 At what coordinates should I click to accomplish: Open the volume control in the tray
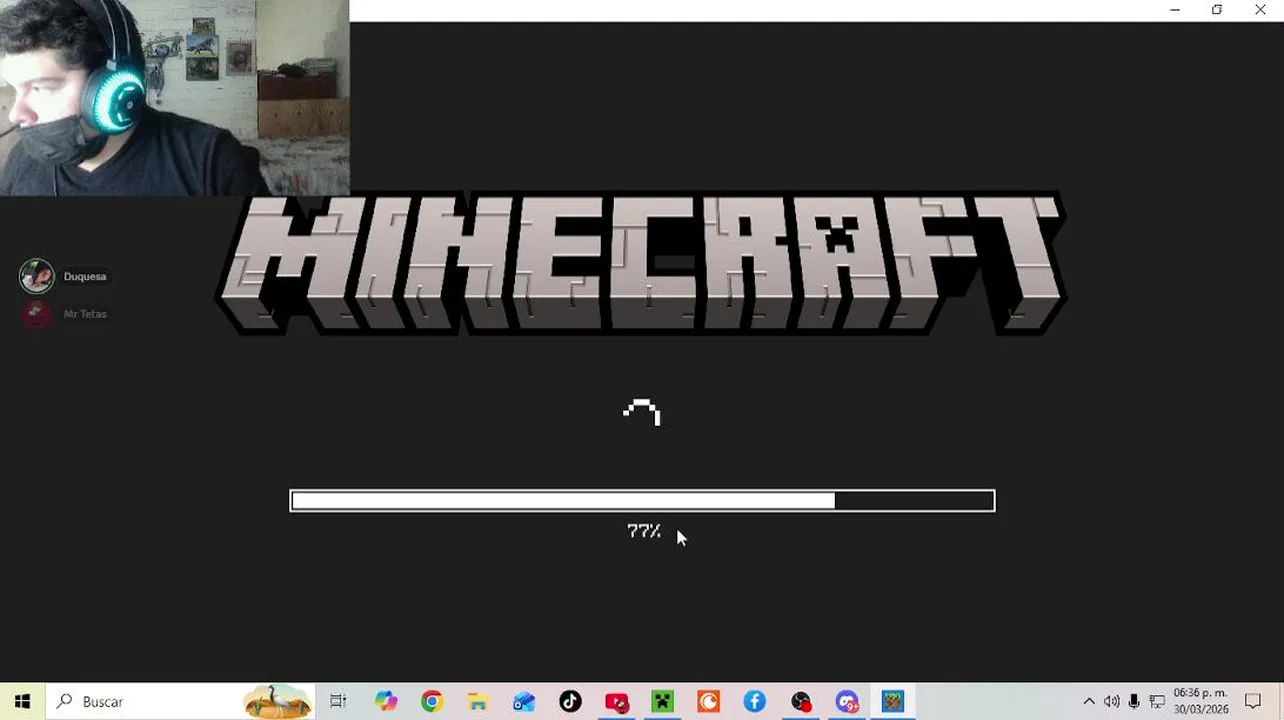1111,701
